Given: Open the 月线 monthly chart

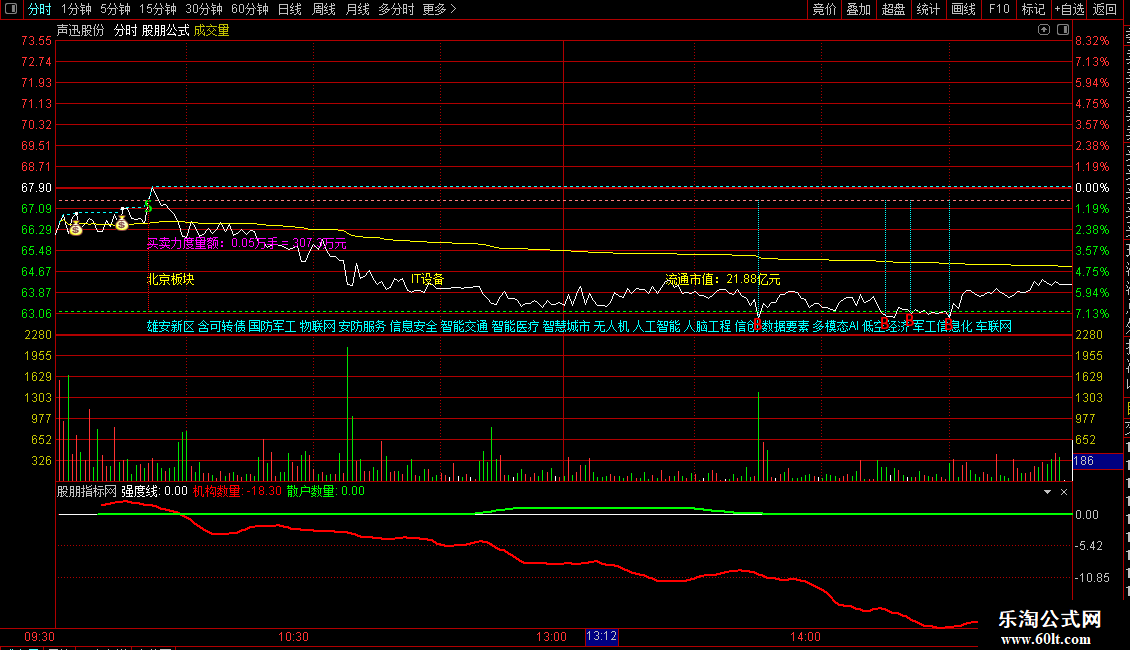Looking at the screenshot, I should point(357,9).
